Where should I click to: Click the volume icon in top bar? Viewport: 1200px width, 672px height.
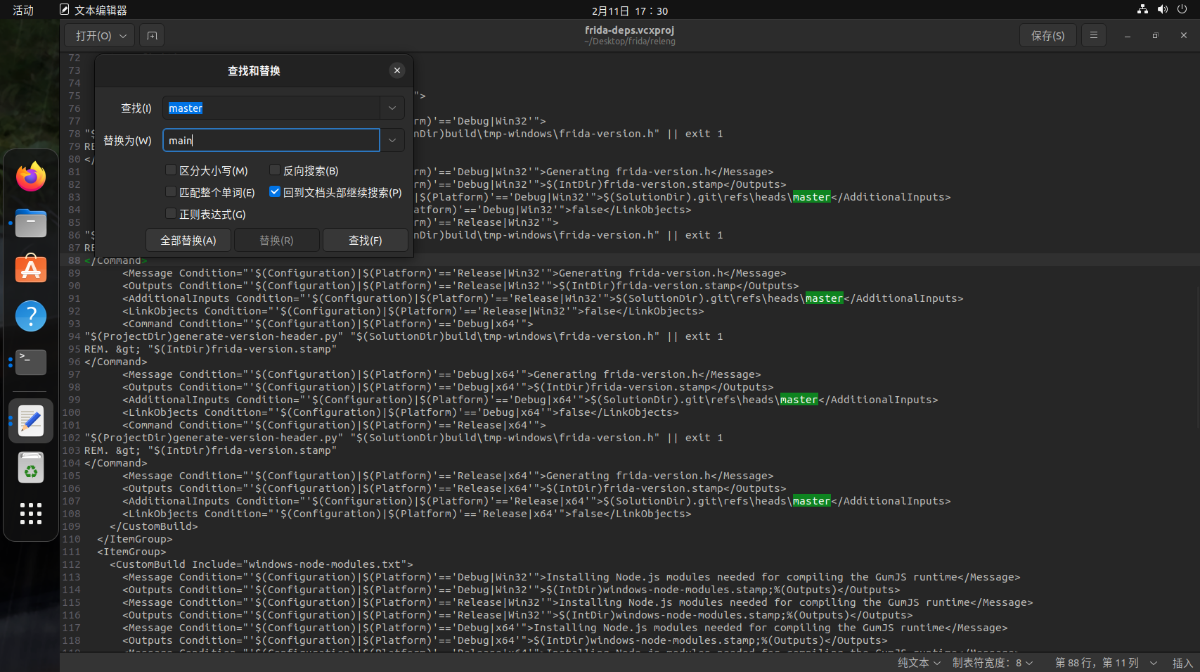[1163, 10]
